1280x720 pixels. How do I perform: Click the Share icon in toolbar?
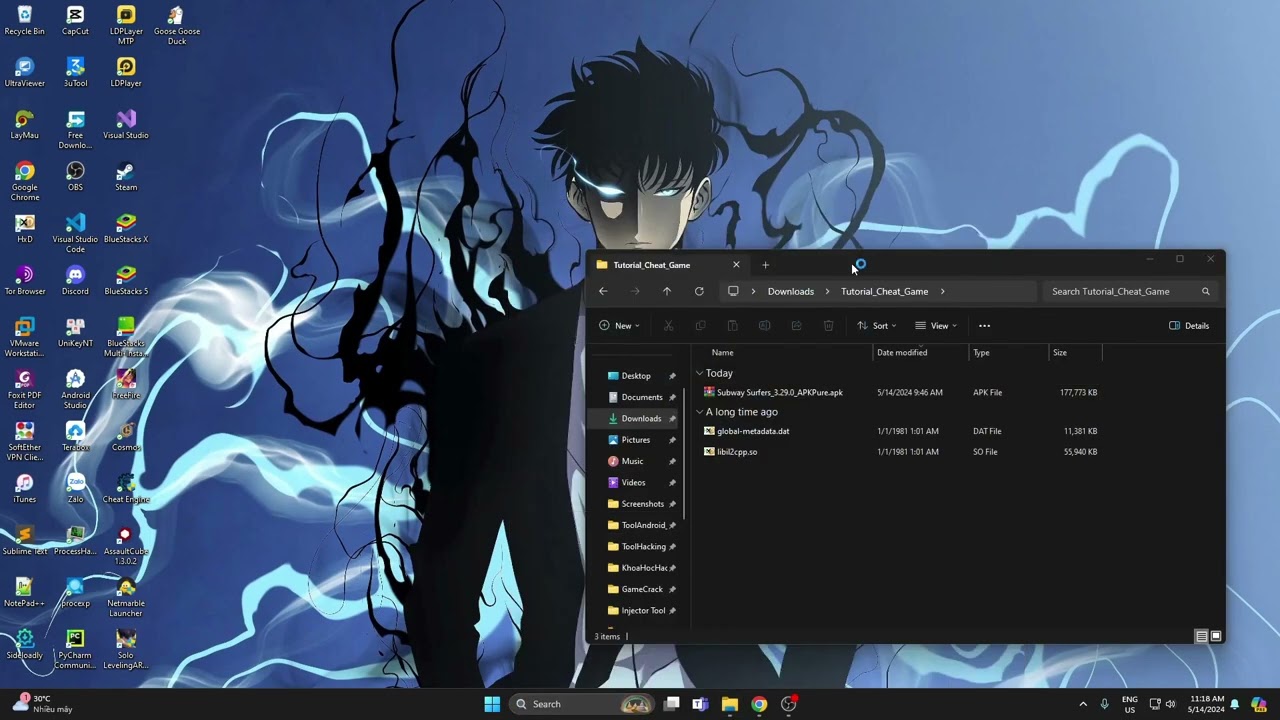(796, 325)
